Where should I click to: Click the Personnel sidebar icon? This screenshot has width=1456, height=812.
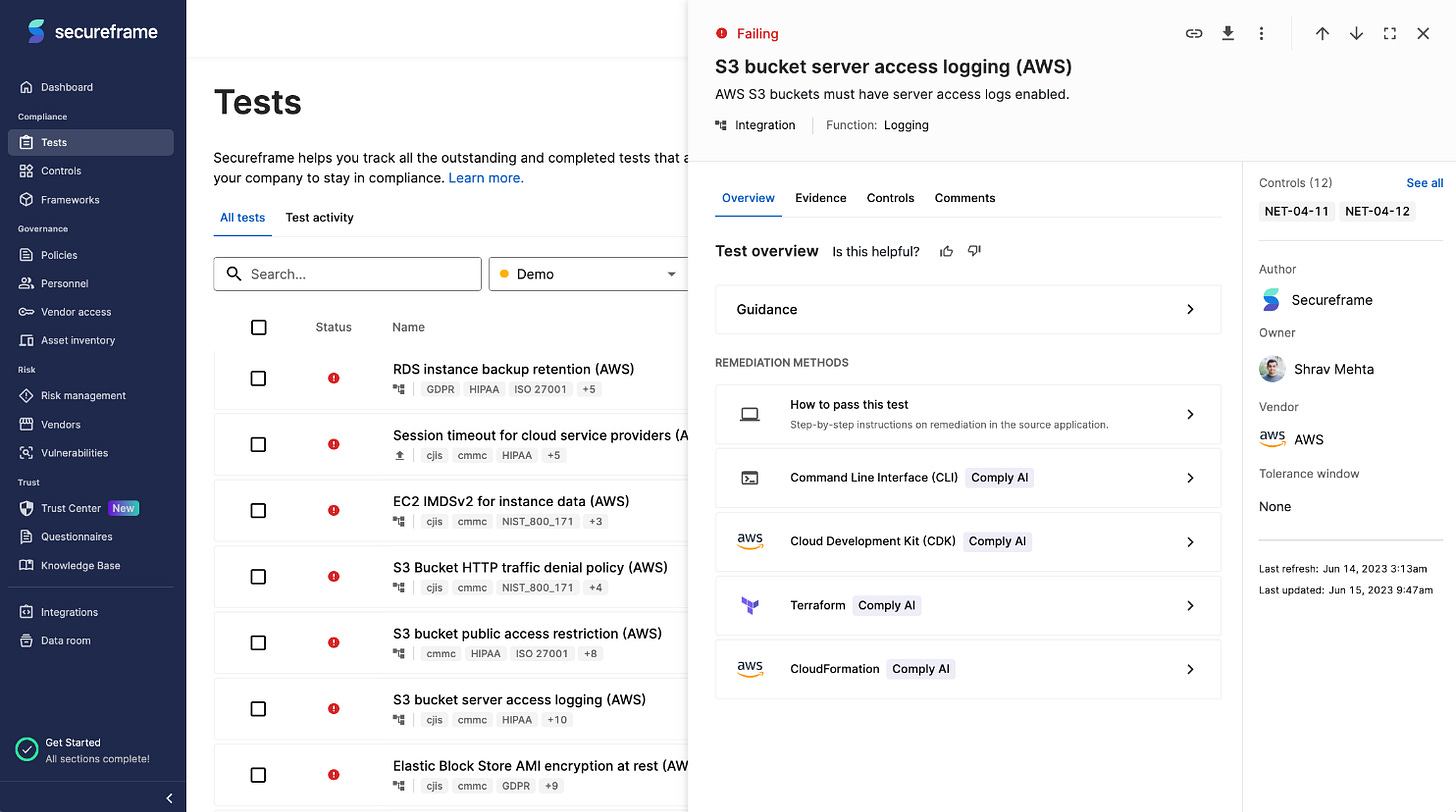[x=27, y=283]
